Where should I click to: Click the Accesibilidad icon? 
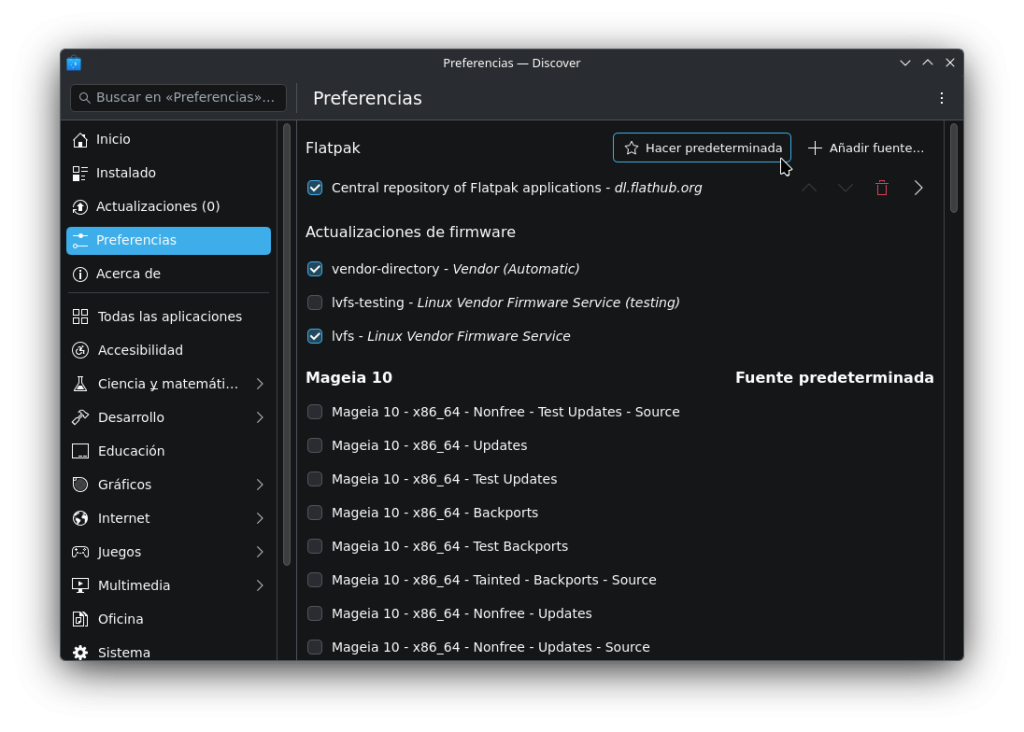click(x=80, y=351)
